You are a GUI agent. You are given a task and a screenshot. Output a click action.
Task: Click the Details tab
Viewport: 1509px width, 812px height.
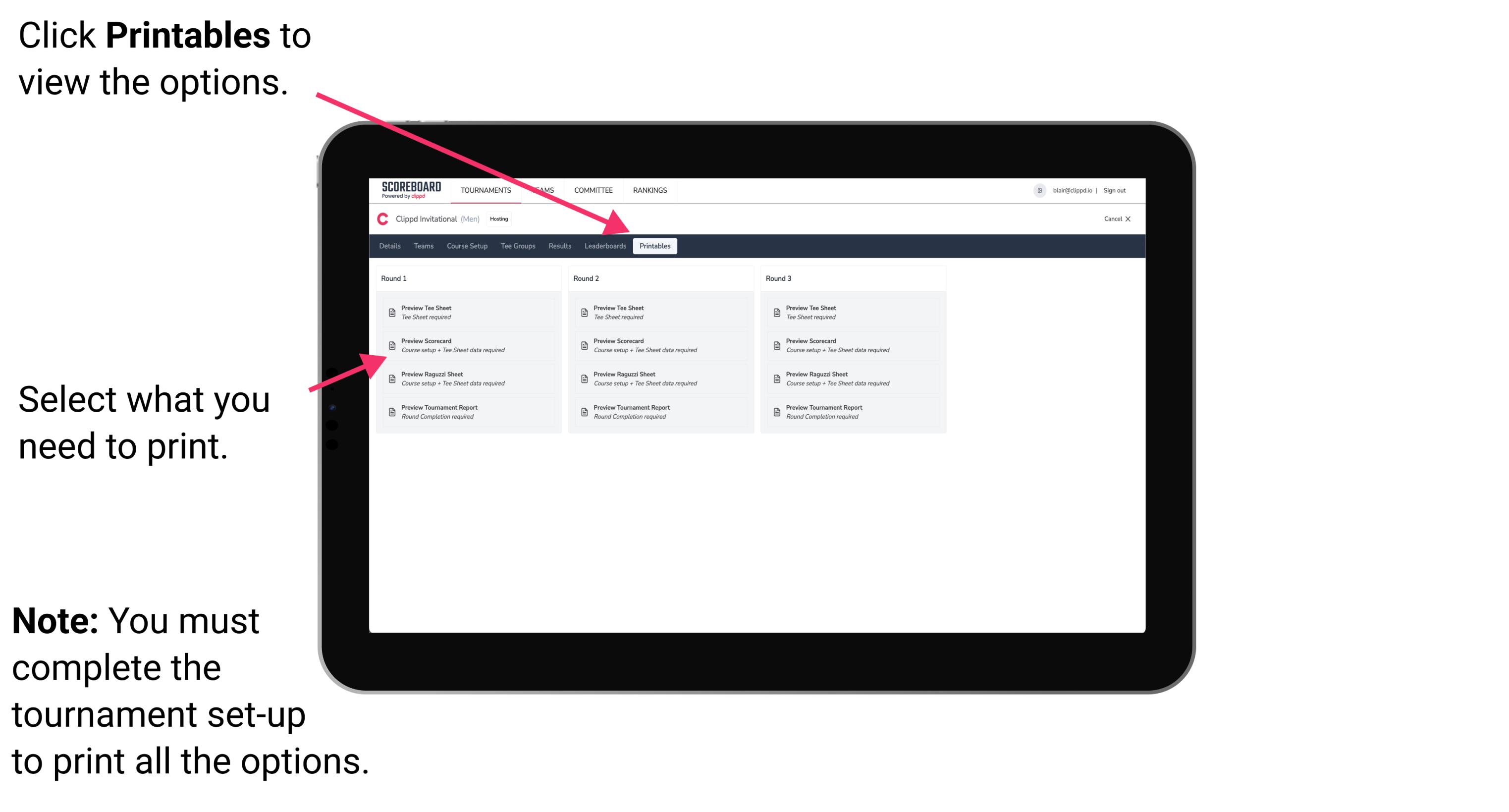tap(391, 246)
